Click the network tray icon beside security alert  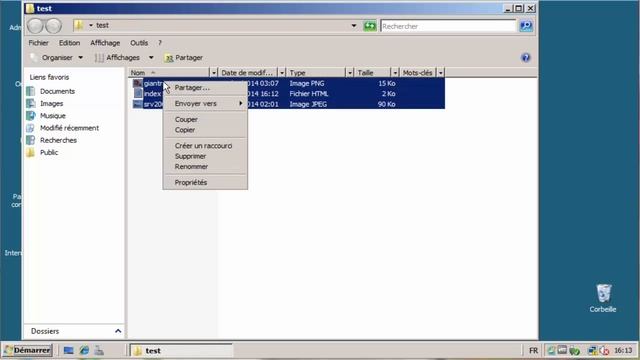[x=593, y=350]
